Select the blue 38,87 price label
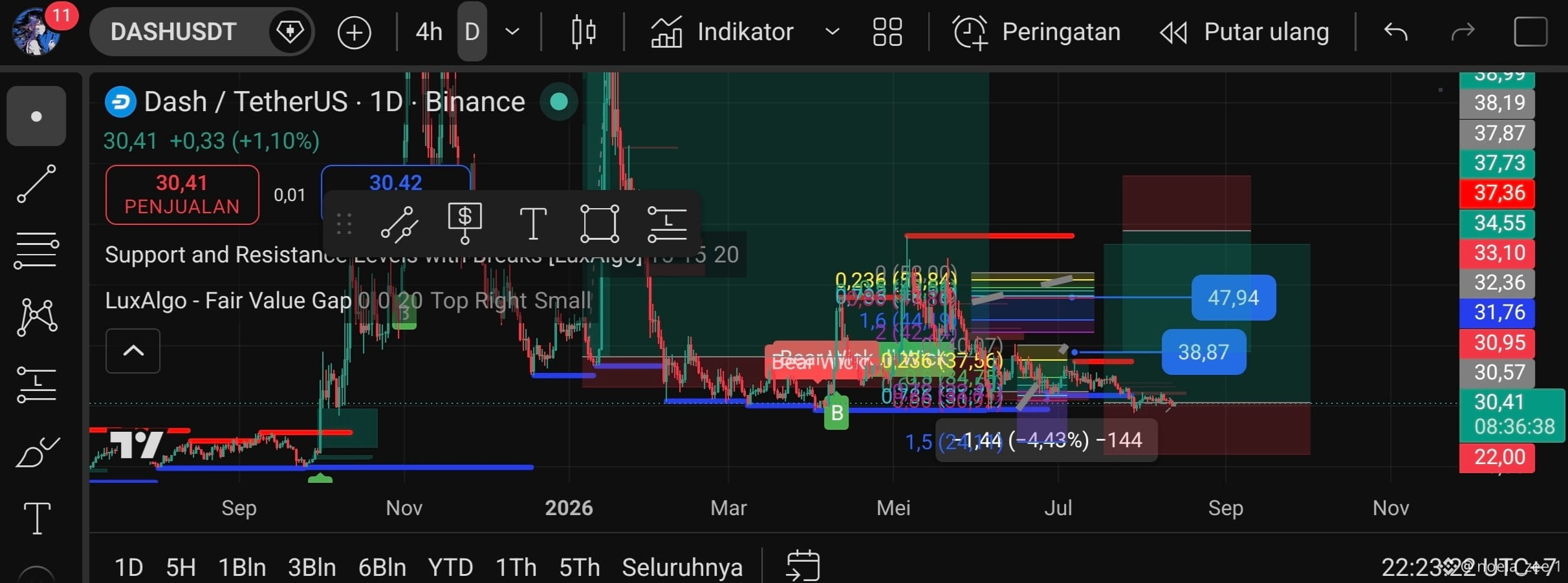This screenshot has width=1568, height=583. click(1204, 352)
